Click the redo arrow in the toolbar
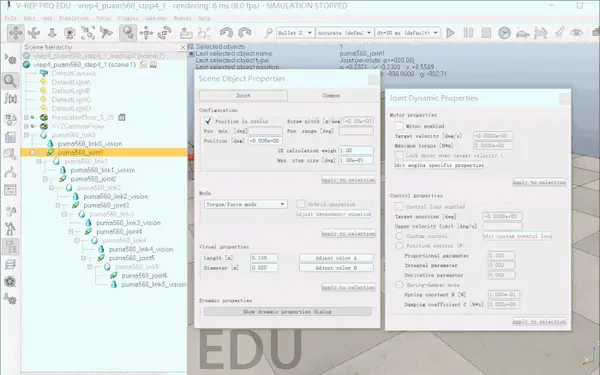Image resolution: width=600 pixels, height=375 pixels. coord(245,33)
